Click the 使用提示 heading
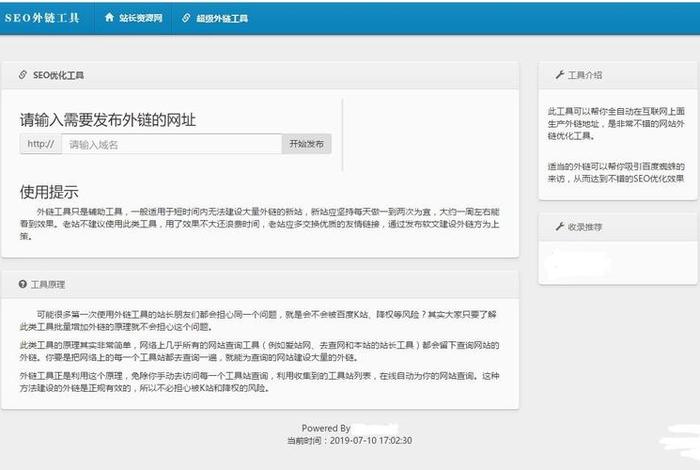The height and width of the screenshot is (470, 700). coord(49,192)
